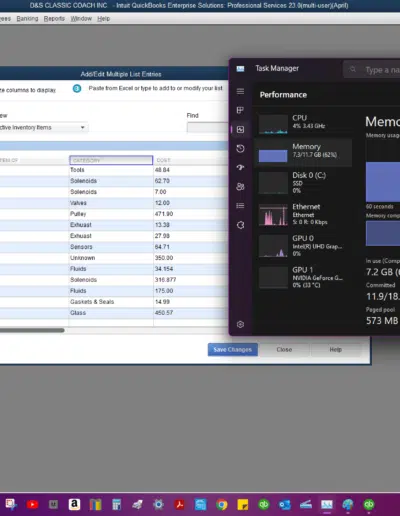The width and height of the screenshot is (400, 516).
Task: Select Ethernet in the Performance list
Action: (303, 214)
